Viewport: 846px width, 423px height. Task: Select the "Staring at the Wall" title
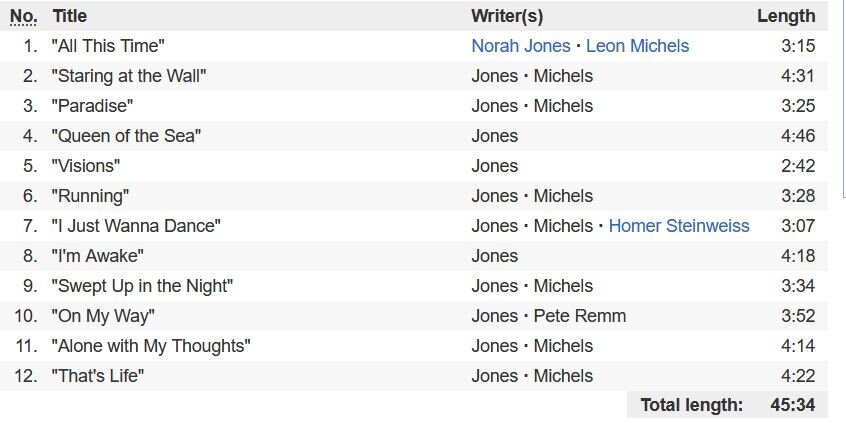coord(129,76)
